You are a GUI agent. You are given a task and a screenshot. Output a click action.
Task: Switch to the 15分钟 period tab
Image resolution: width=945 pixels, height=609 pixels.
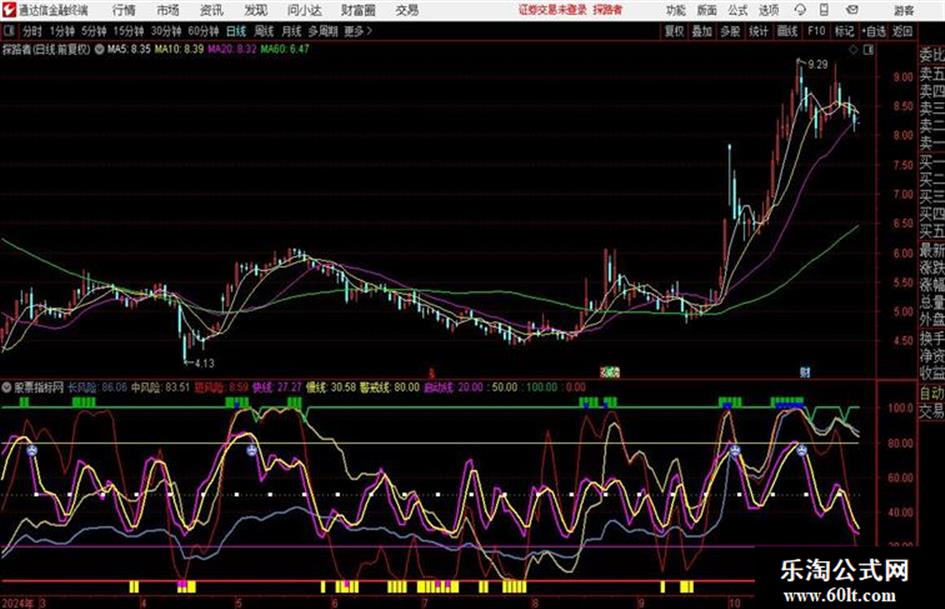(129, 31)
